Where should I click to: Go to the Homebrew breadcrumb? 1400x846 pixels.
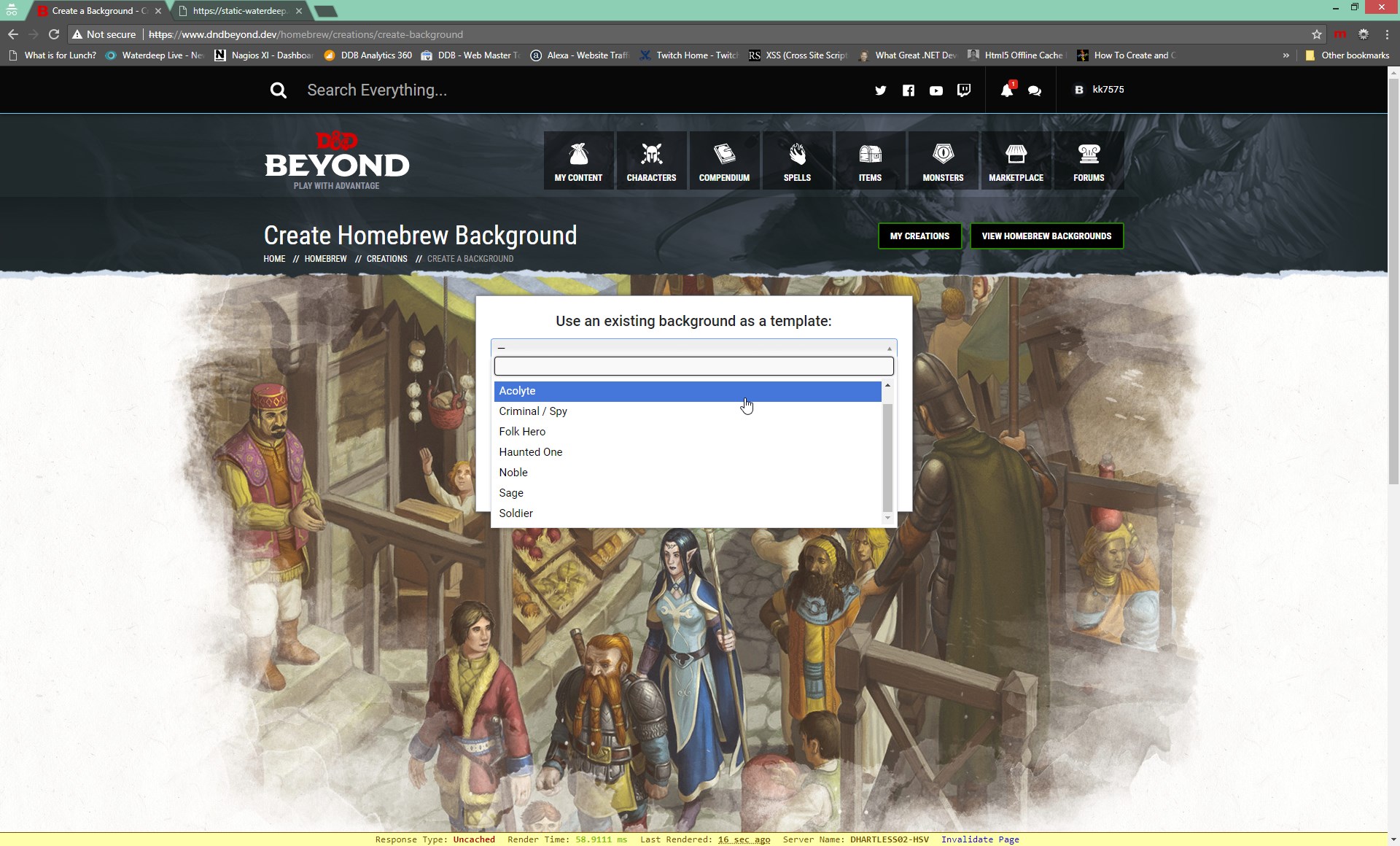pyautogui.click(x=325, y=259)
